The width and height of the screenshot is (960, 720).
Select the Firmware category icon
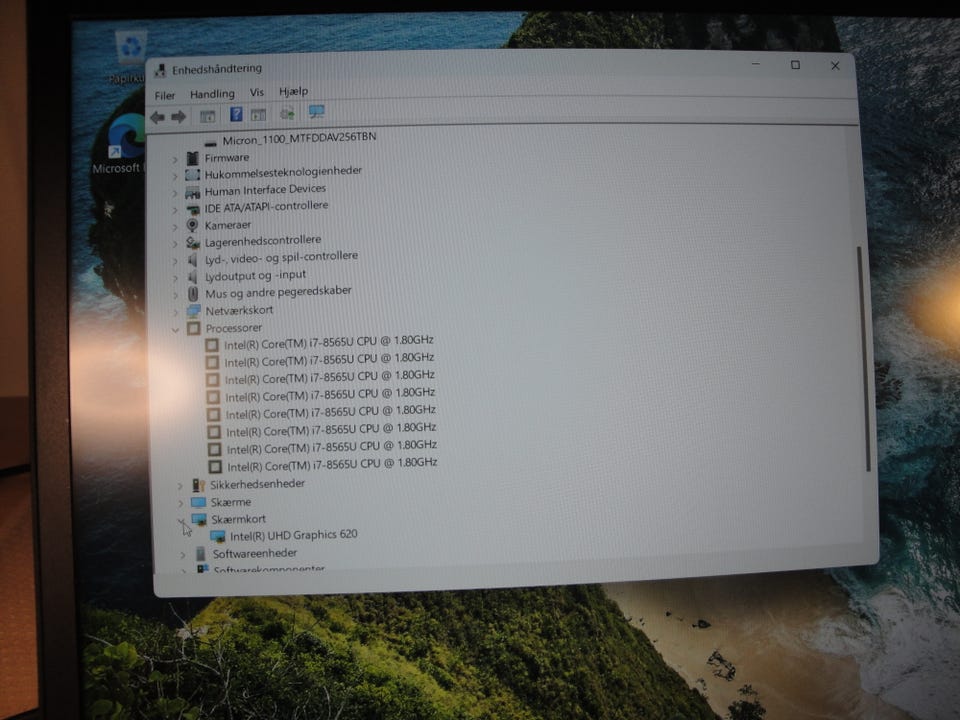coord(192,159)
